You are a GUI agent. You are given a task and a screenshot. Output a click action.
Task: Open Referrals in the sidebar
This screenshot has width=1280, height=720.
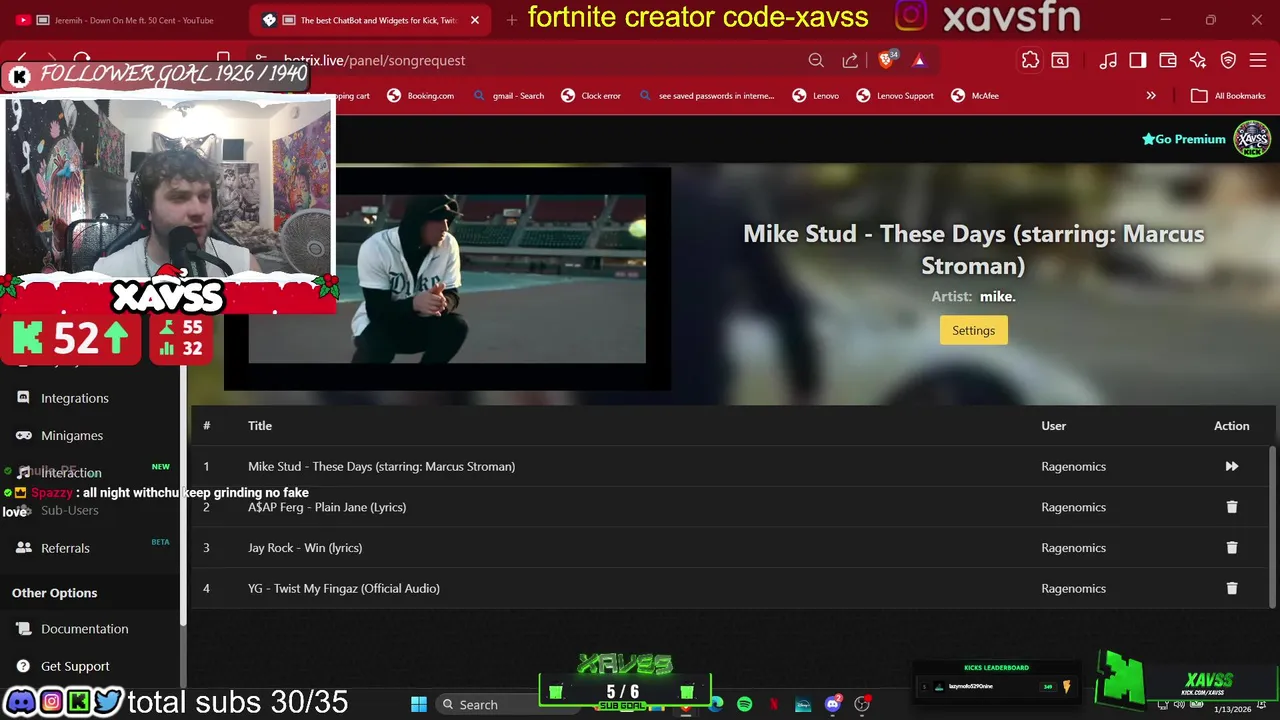click(65, 548)
